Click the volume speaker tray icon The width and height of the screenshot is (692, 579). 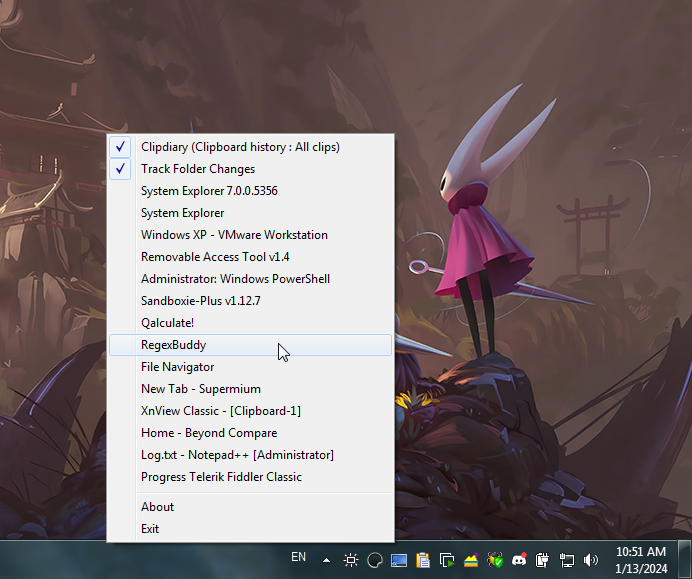(x=590, y=560)
